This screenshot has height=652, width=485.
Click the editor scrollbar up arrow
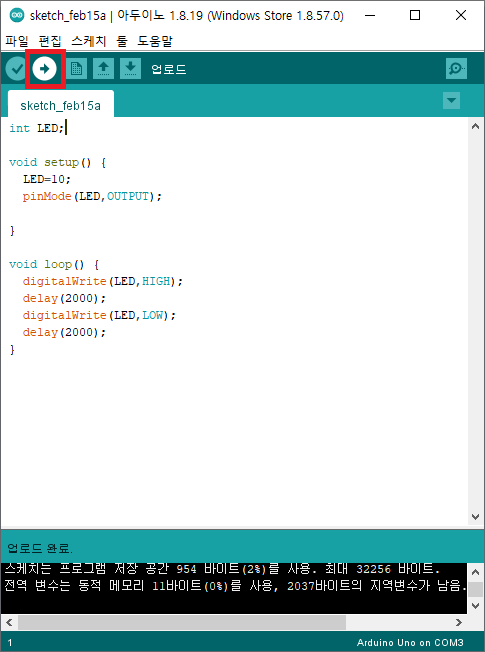tap(475, 127)
